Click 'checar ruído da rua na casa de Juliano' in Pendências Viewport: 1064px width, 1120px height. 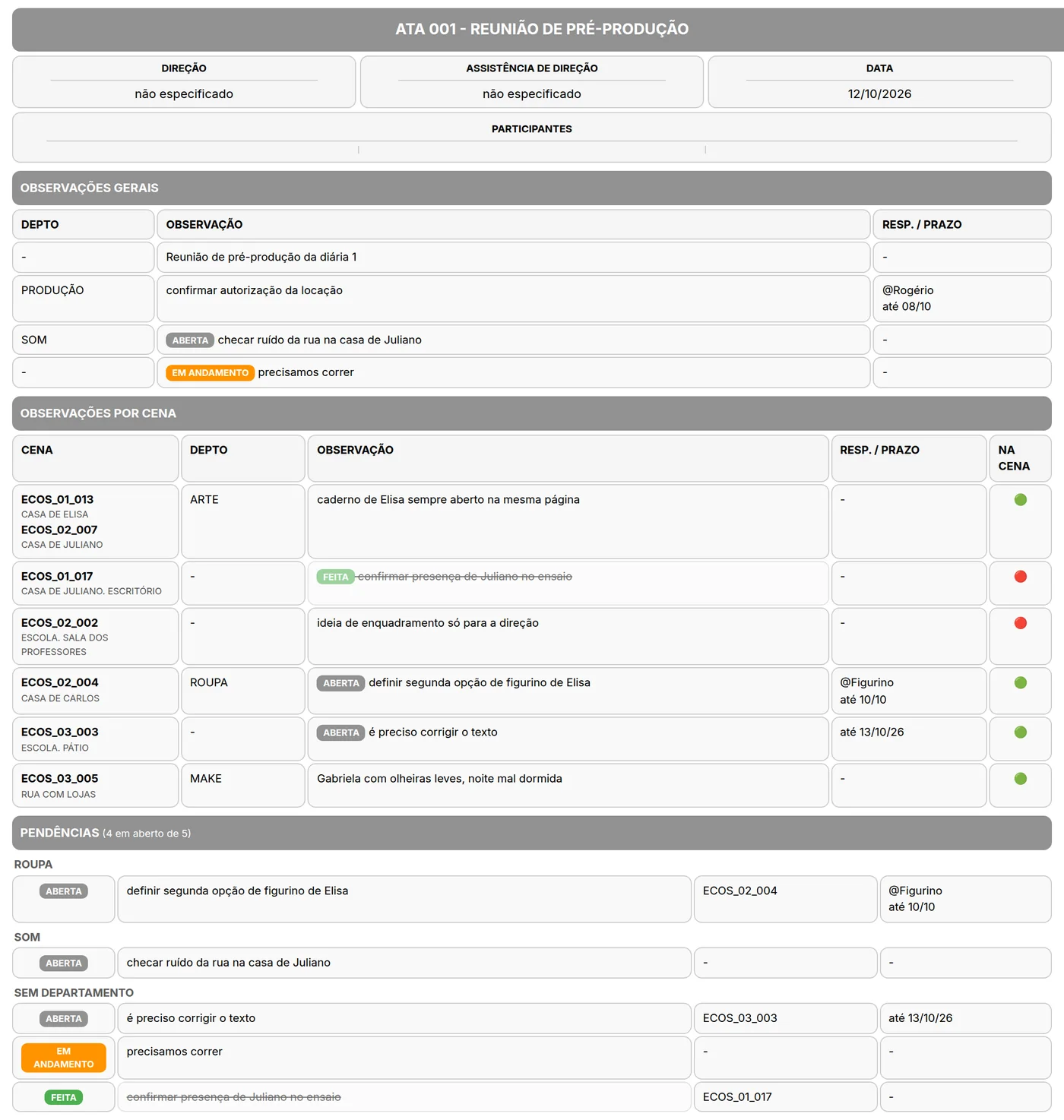point(229,963)
